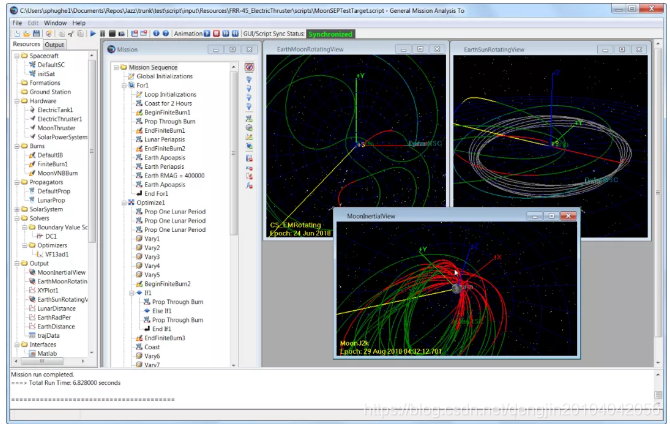
Task: Collapse the Hardware folder in Resources
Action: coord(16,100)
